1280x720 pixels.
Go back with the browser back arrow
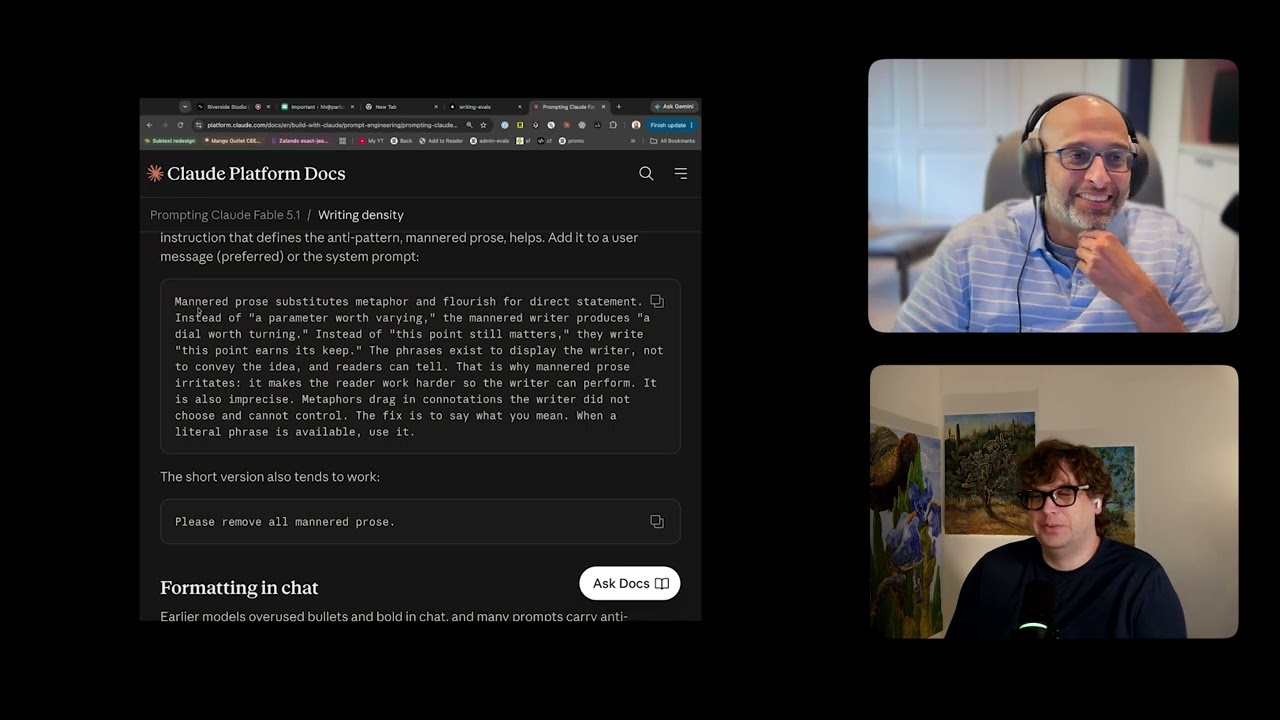[x=149, y=125]
